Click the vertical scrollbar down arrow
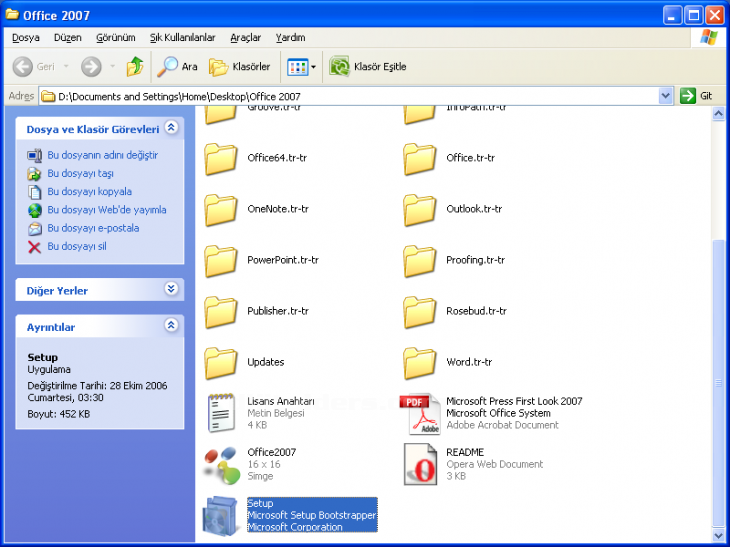Screen dimensions: 730x547 (x=718, y=535)
